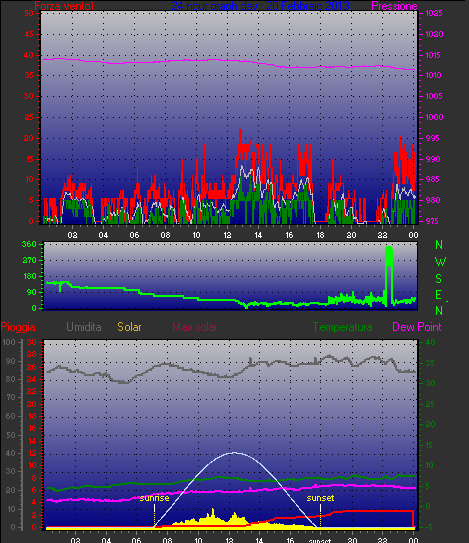Click the '270' wind direction scale value
The image size is (469, 543).
(x=29, y=260)
